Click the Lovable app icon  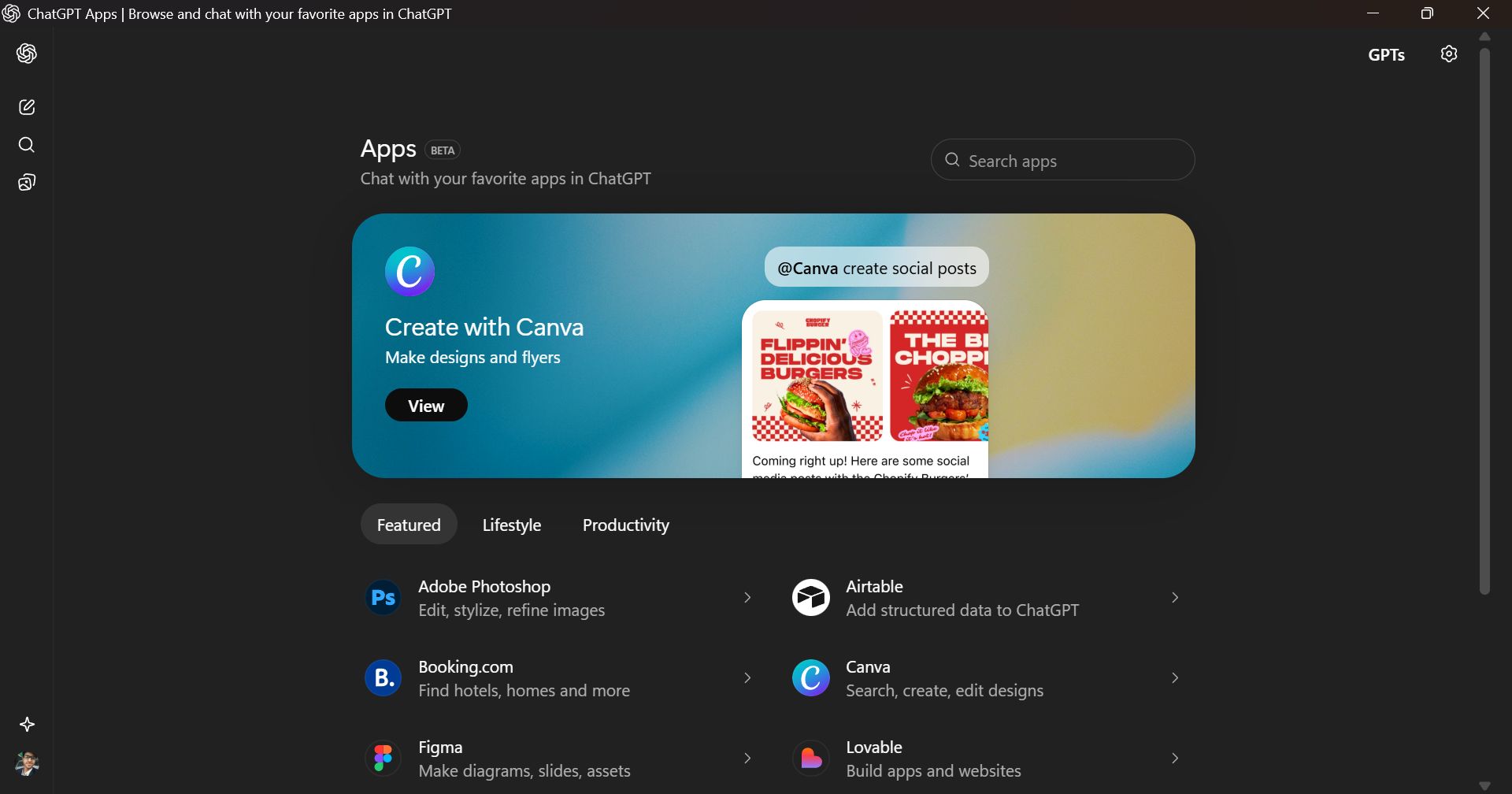click(x=811, y=759)
